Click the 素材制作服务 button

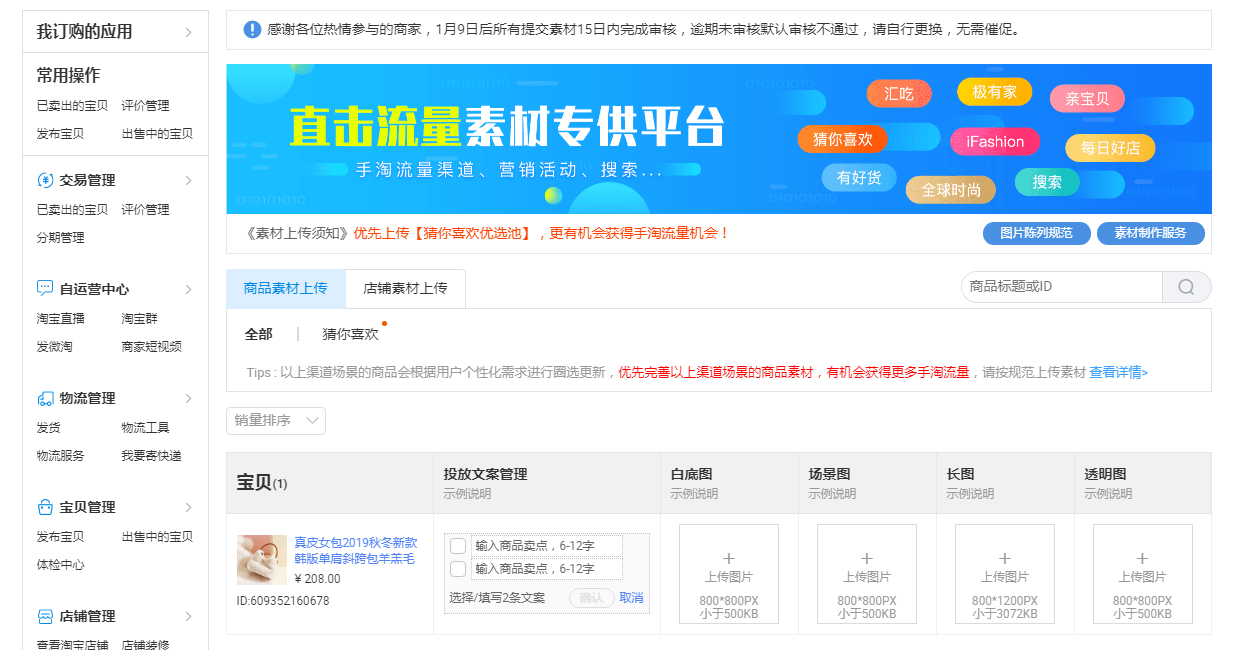click(x=1150, y=233)
